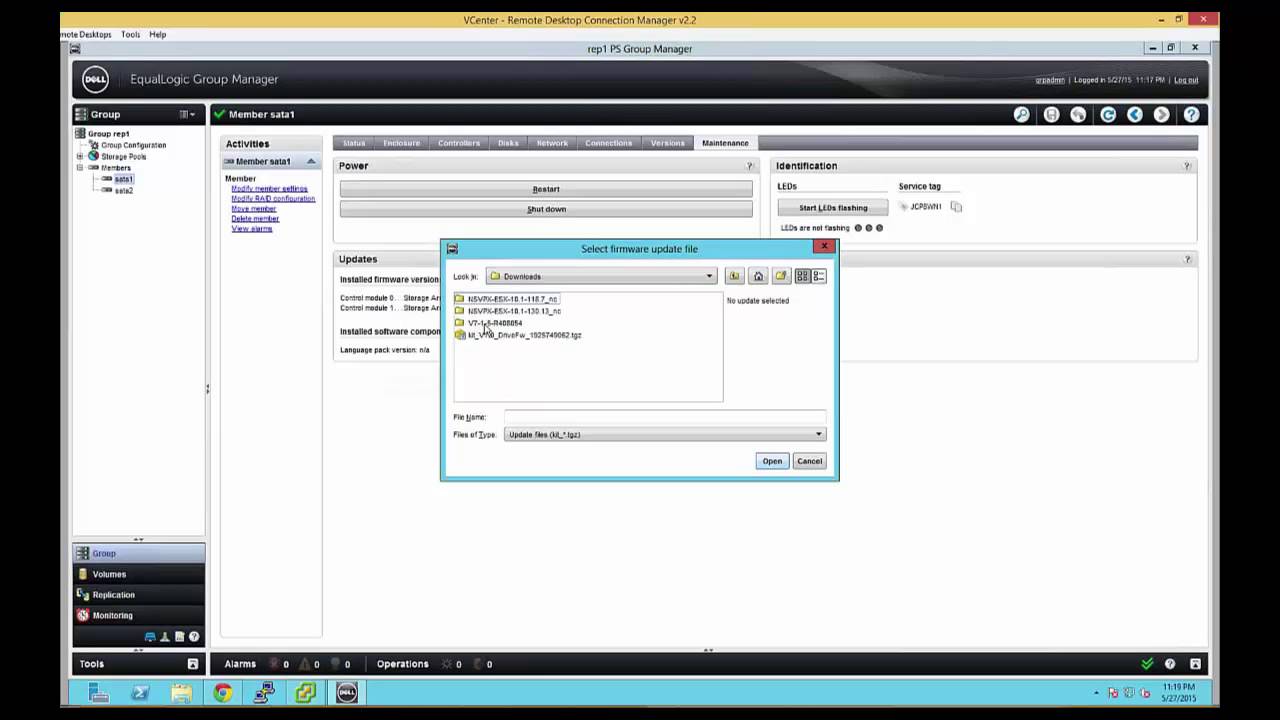
Task: Click the Tools panel expand icon
Action: click(193, 664)
